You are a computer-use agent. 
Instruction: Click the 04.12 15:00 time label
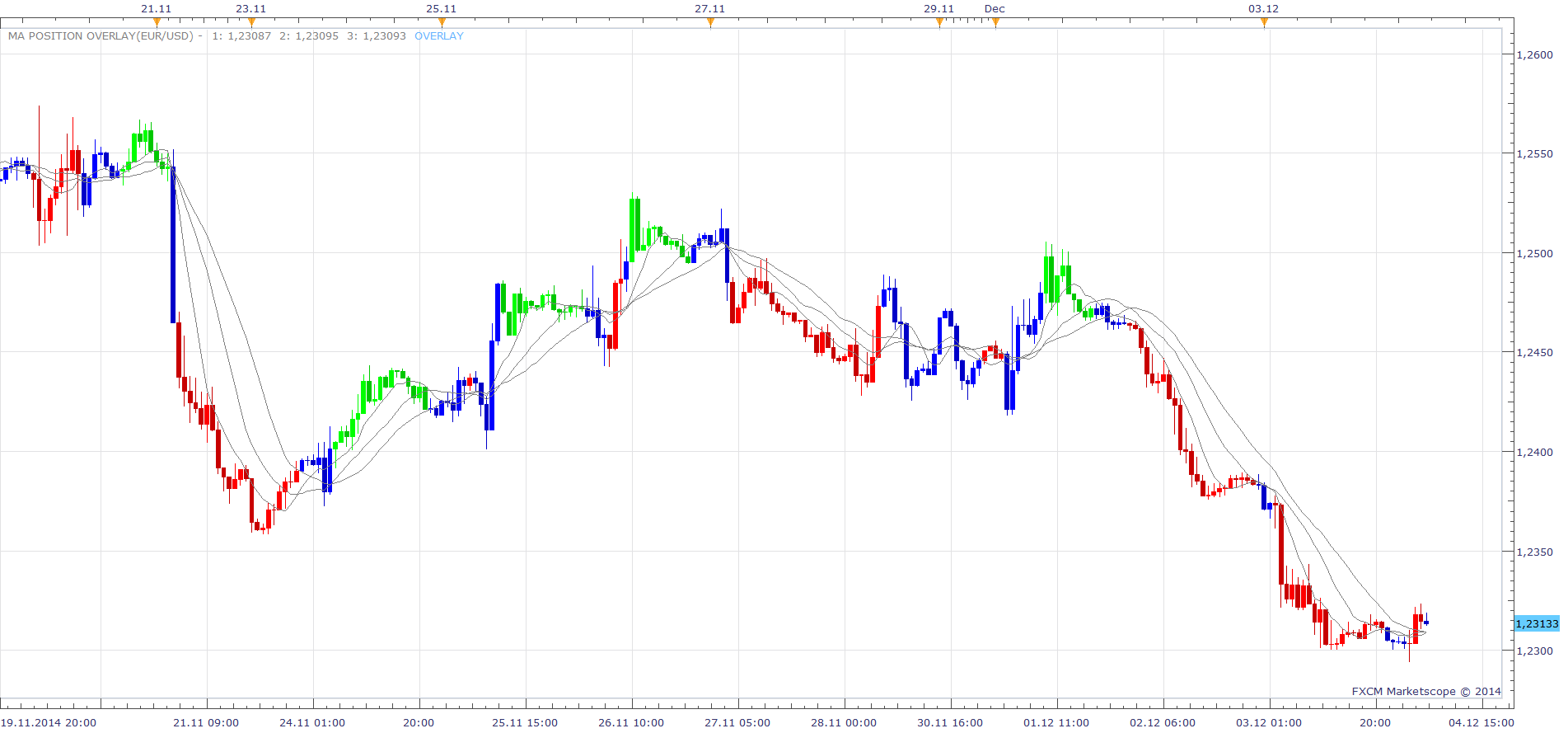click(1481, 723)
